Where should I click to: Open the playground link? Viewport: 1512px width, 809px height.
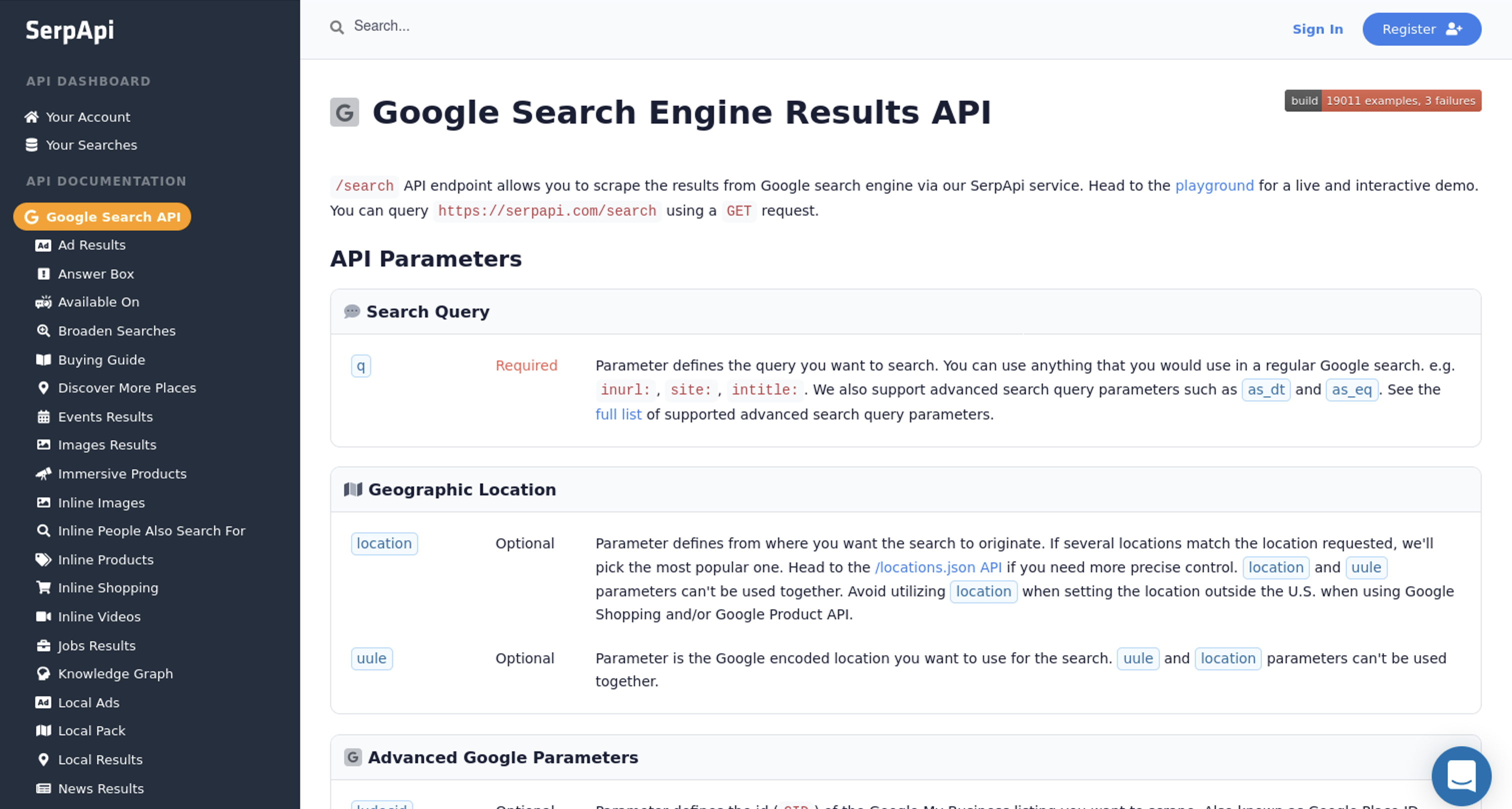tap(1214, 185)
